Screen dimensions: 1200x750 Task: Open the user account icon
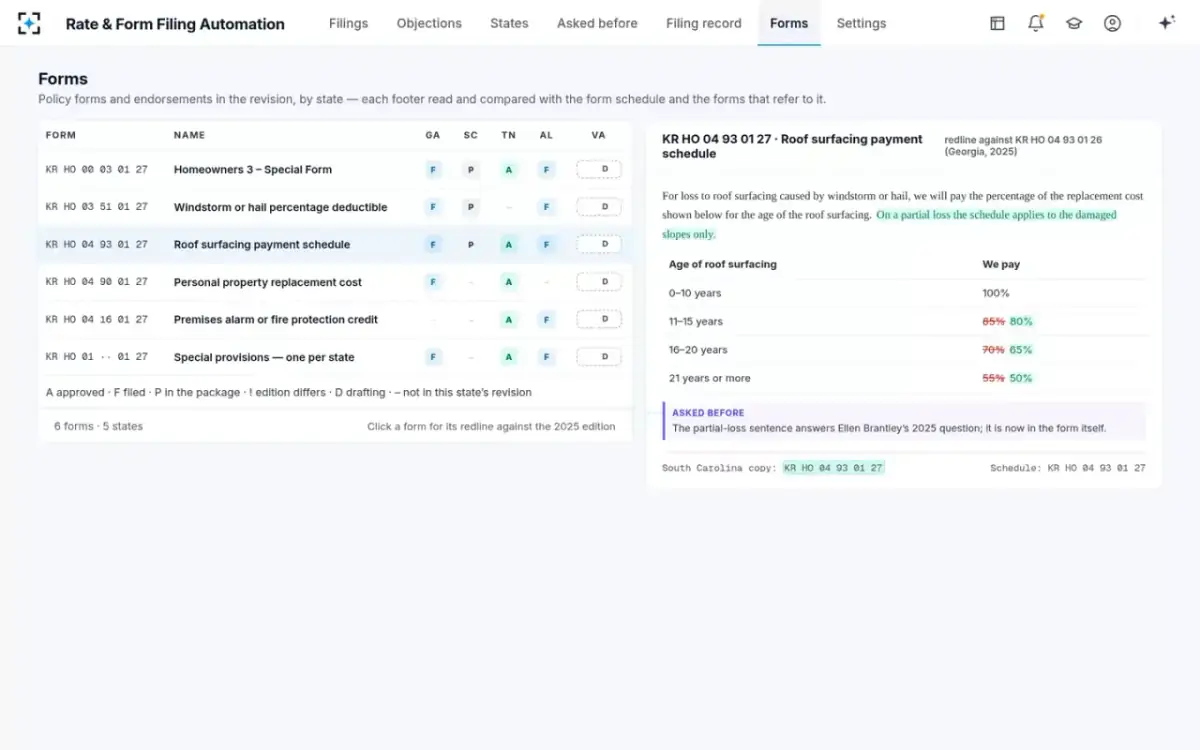tap(1112, 23)
